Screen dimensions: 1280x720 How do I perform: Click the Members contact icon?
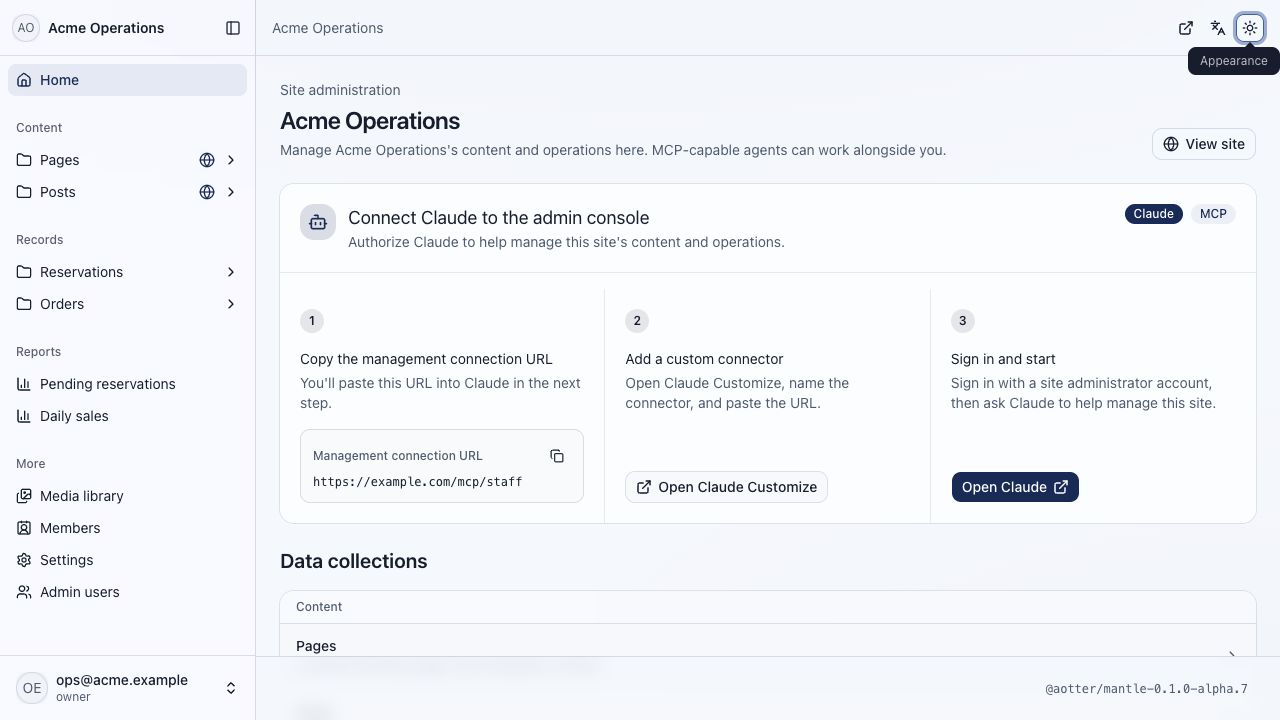point(24,528)
